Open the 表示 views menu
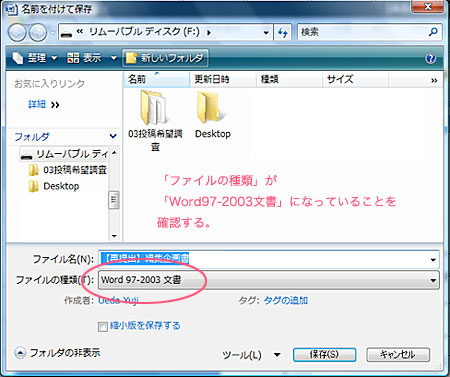Screen dimensions: 450x377 [x=92, y=58]
